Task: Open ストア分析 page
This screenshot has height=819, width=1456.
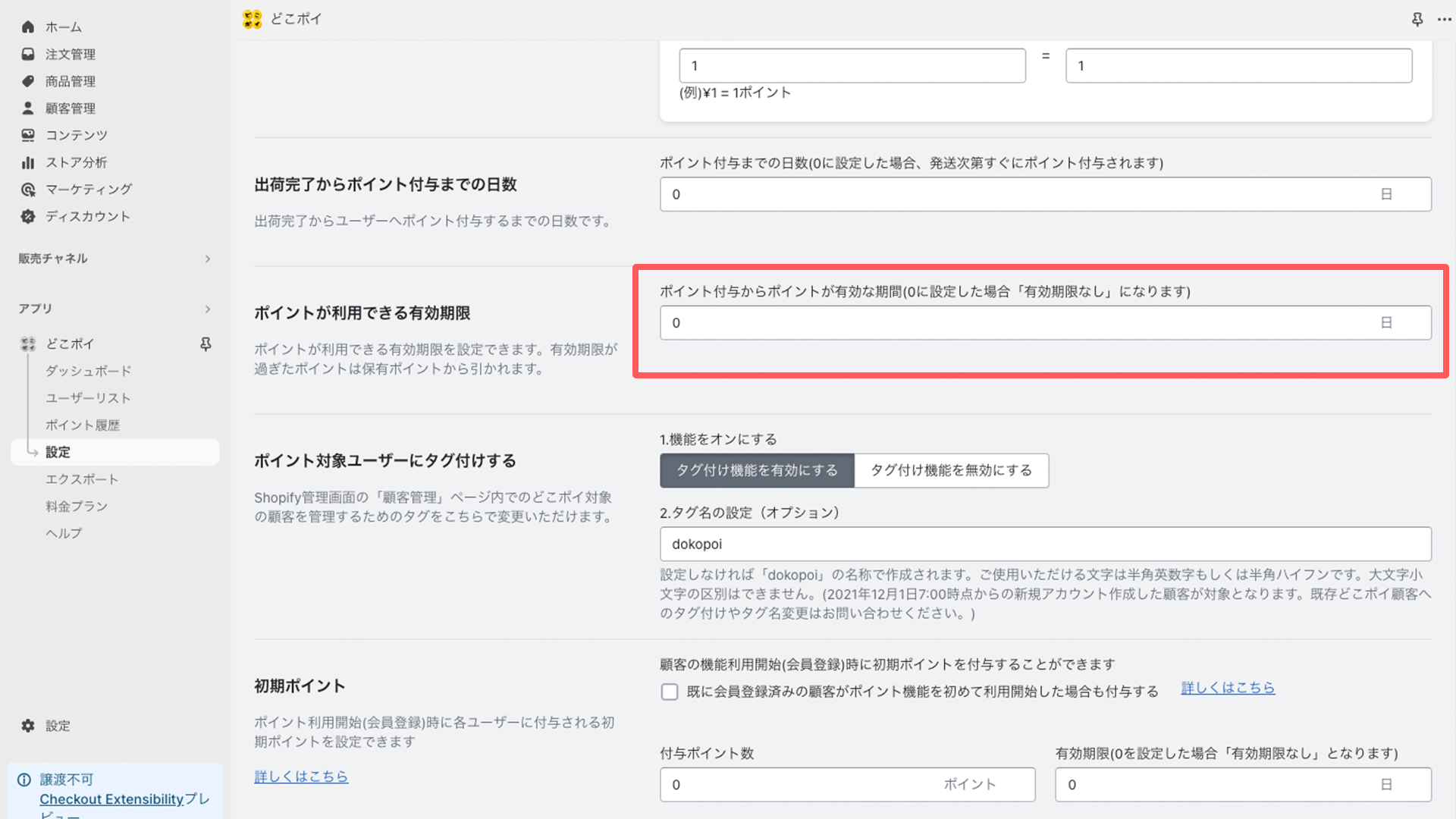Action: click(77, 162)
